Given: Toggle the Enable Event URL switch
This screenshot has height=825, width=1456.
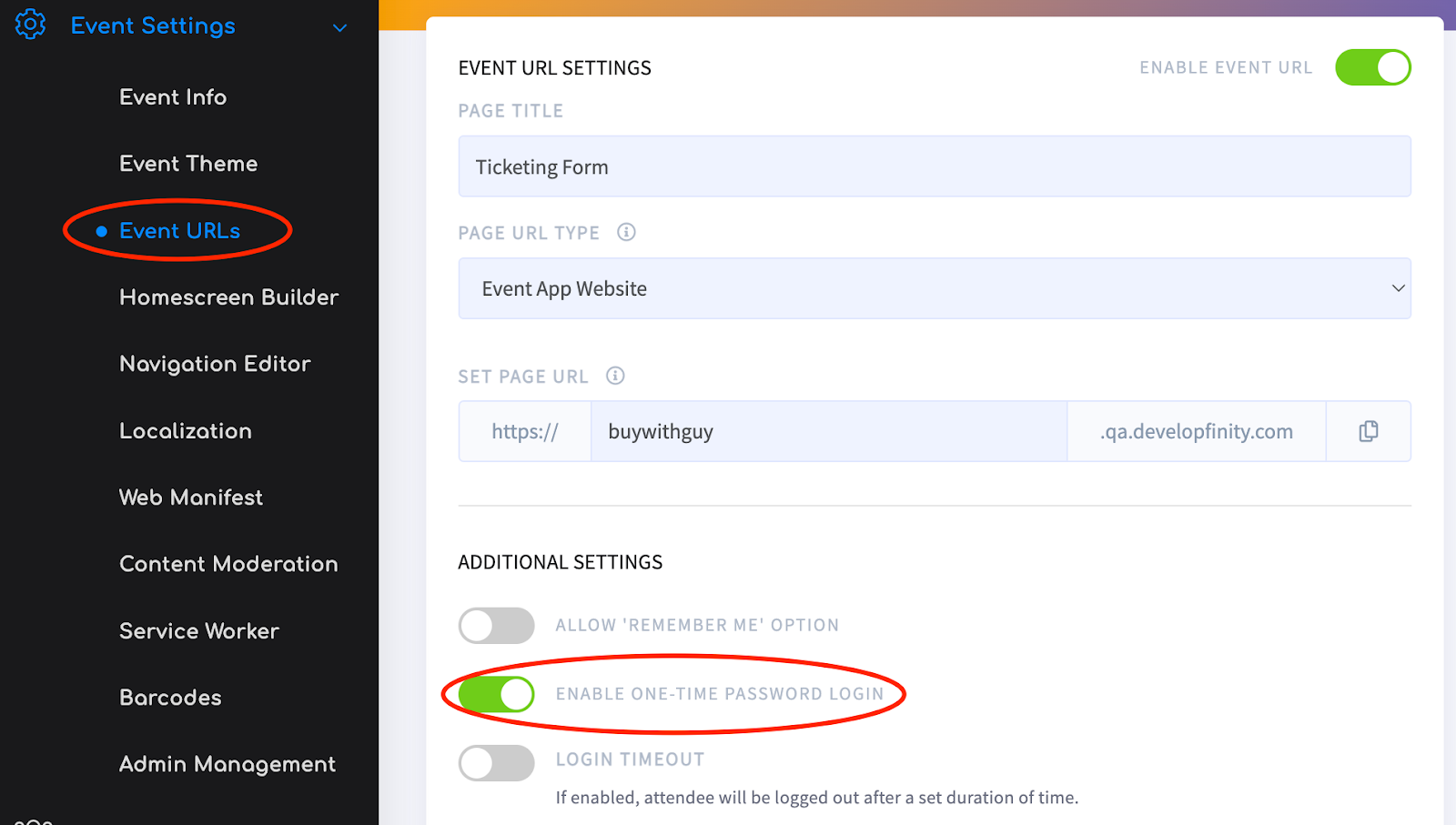Looking at the screenshot, I should pos(1372,67).
